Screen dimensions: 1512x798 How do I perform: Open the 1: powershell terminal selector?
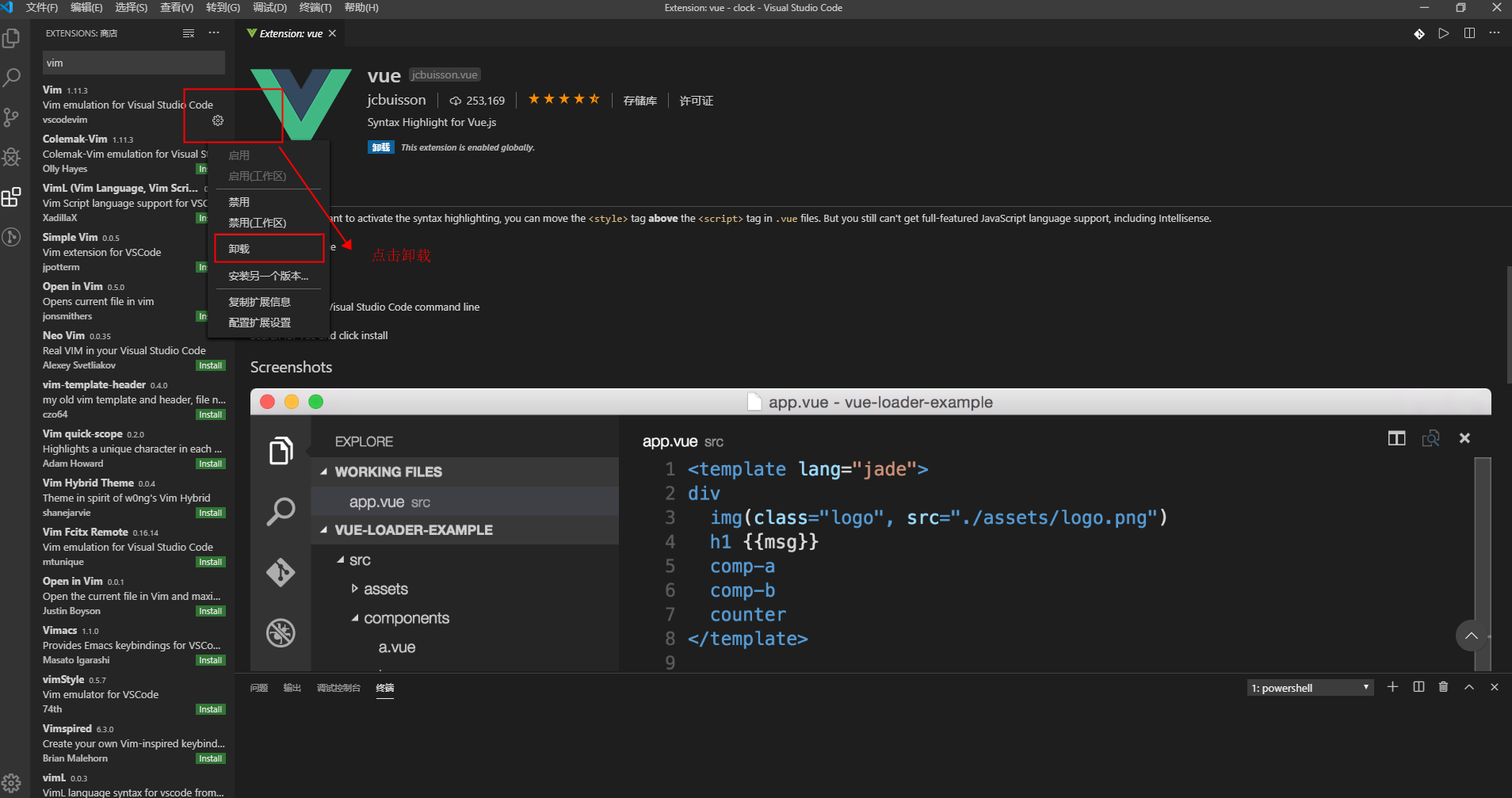coord(1309,687)
